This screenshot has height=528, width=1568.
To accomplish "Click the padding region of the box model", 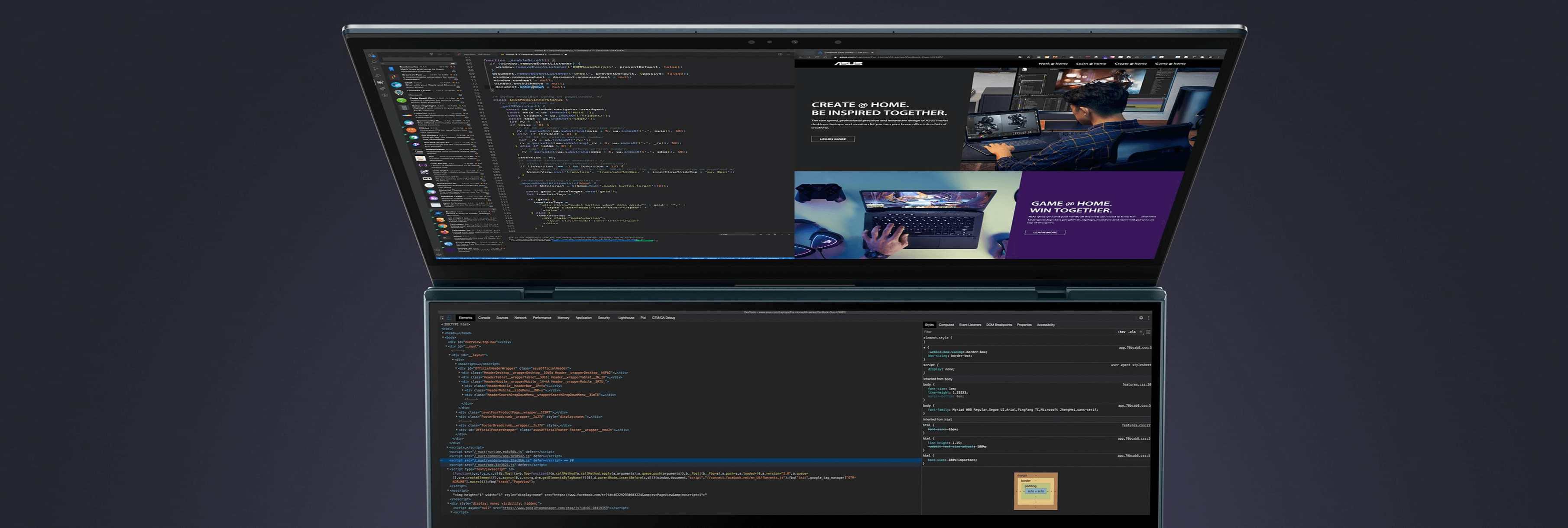I will coord(1036,486).
